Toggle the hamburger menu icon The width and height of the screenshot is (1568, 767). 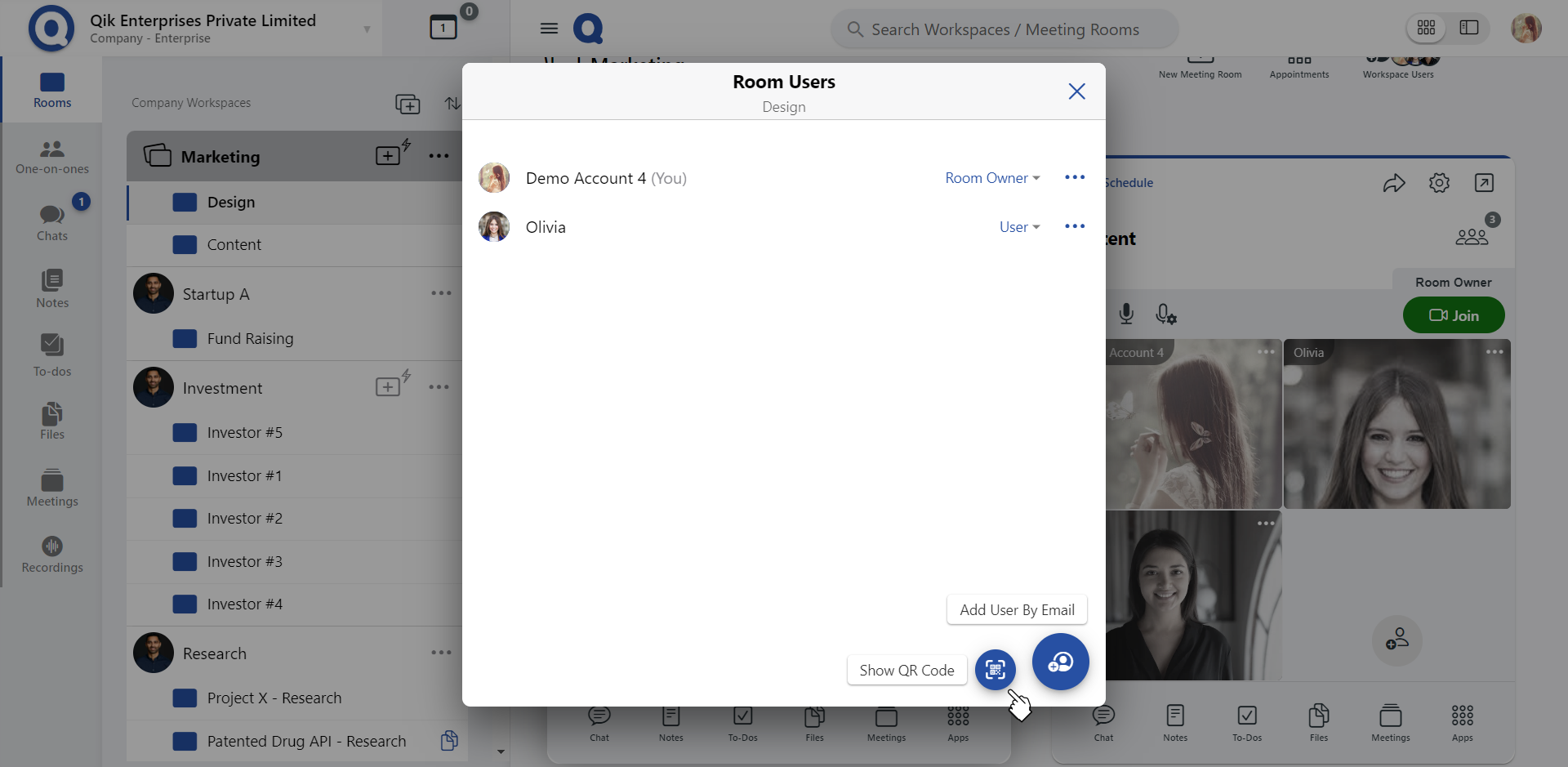pyautogui.click(x=549, y=29)
